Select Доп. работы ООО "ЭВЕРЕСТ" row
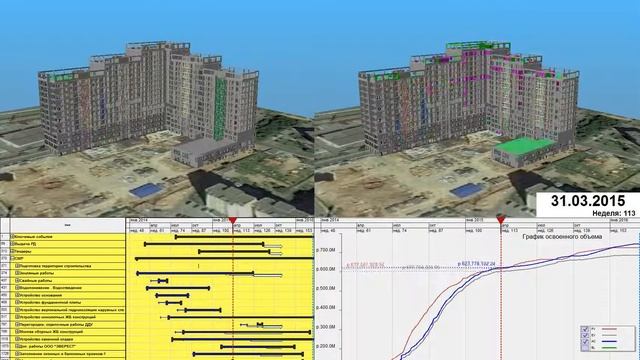This screenshot has width=640, height=360. point(63,346)
